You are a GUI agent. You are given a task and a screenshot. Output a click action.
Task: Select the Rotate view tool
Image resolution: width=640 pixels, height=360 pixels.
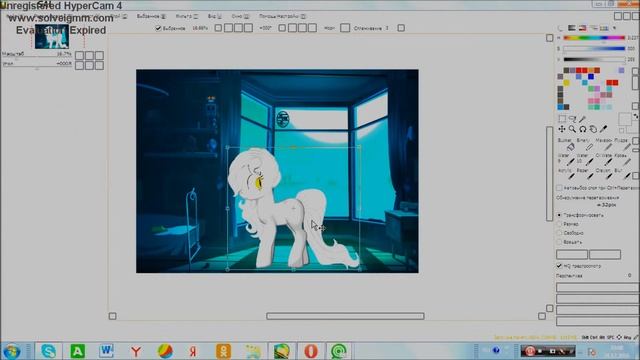(x=582, y=129)
